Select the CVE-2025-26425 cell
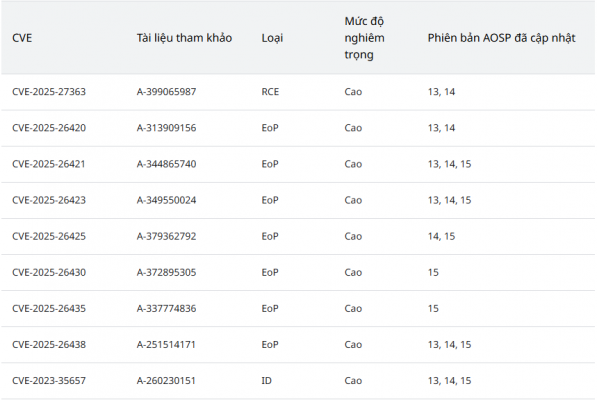 tap(49, 236)
